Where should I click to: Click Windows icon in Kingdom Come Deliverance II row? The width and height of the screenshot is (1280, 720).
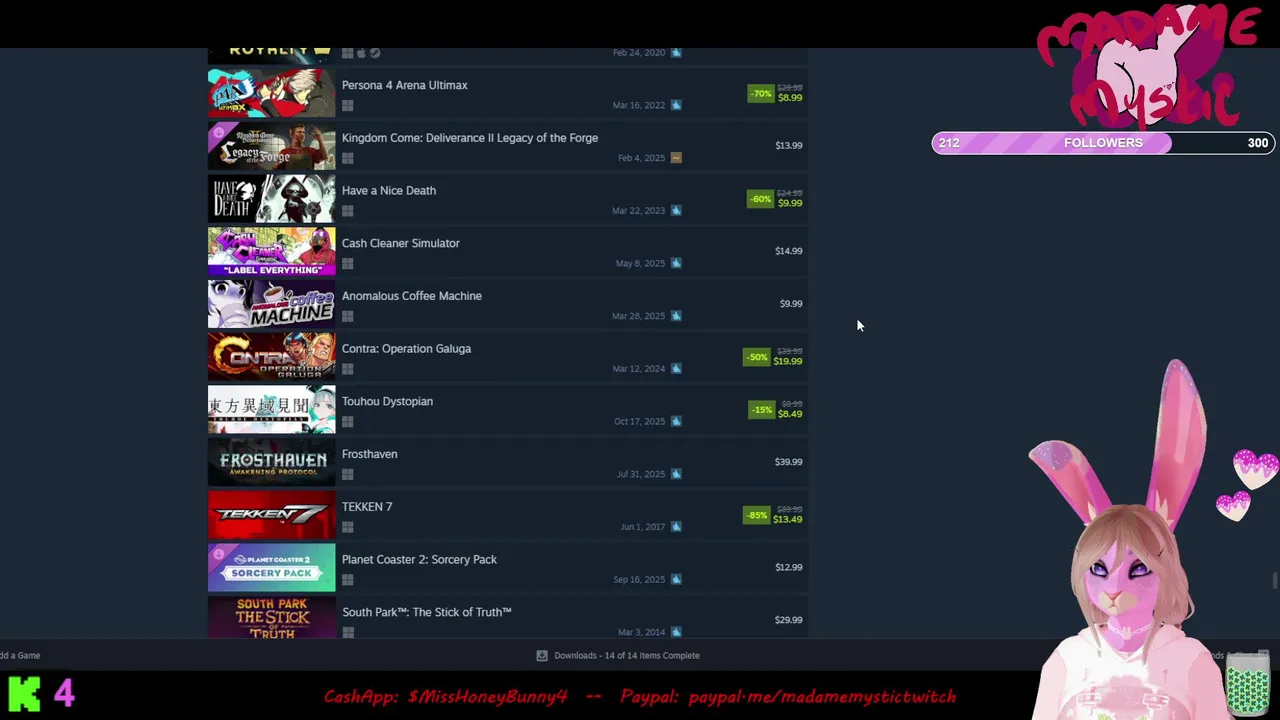pyautogui.click(x=347, y=158)
